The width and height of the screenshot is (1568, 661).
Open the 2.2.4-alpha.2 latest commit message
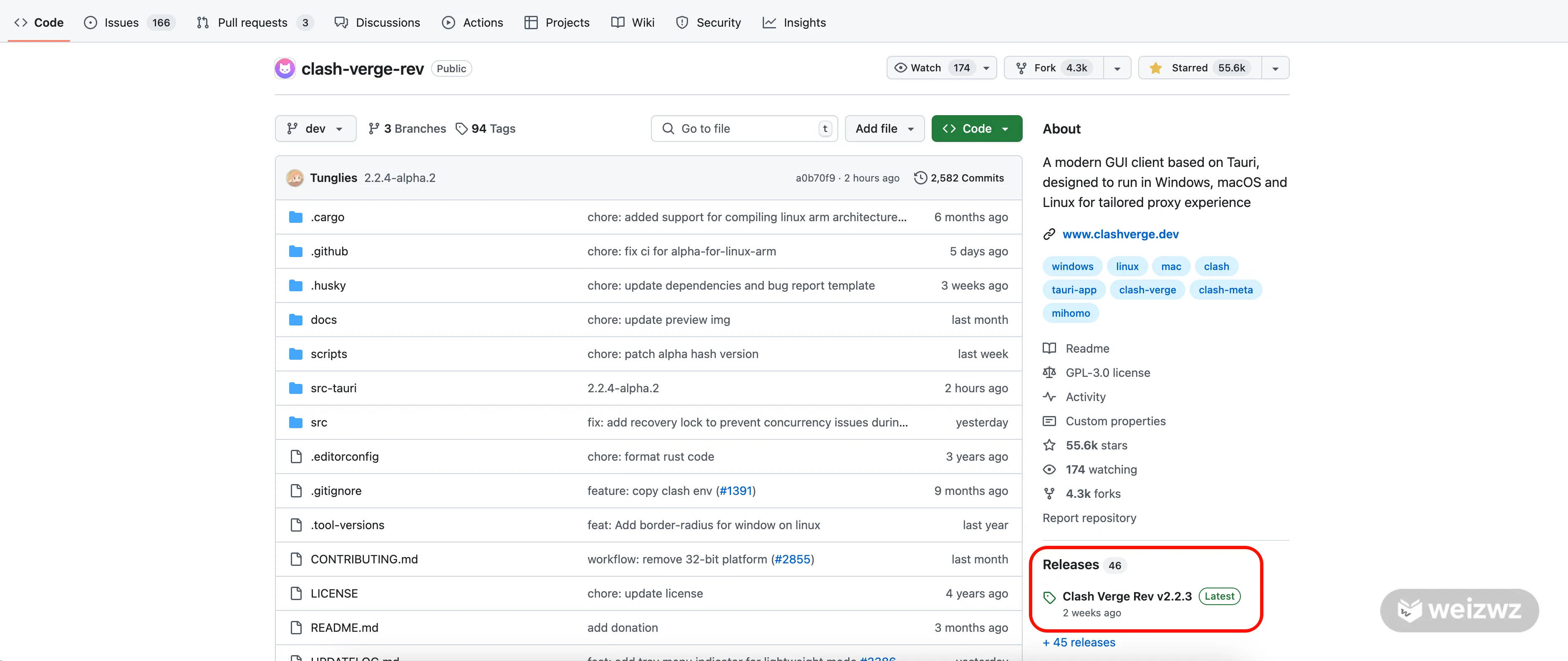[400, 178]
